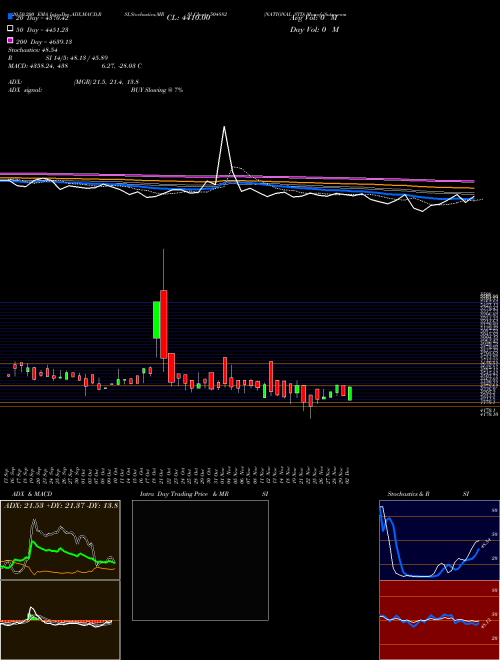Open the MACD chart below the ADX panel
Viewport: 500px width, 660px height.
tap(60, 620)
